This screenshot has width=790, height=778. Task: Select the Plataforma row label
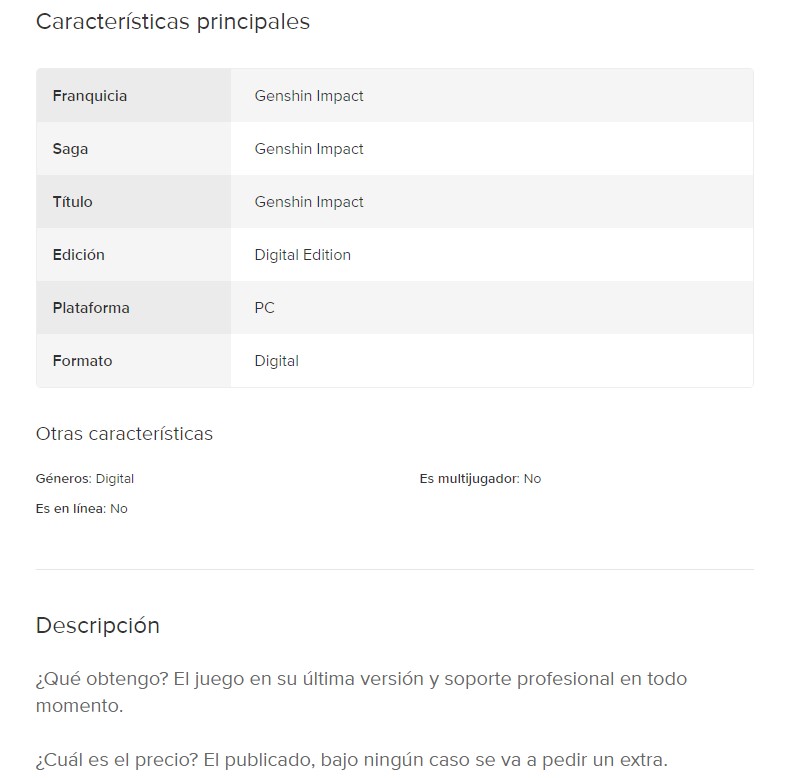point(91,308)
